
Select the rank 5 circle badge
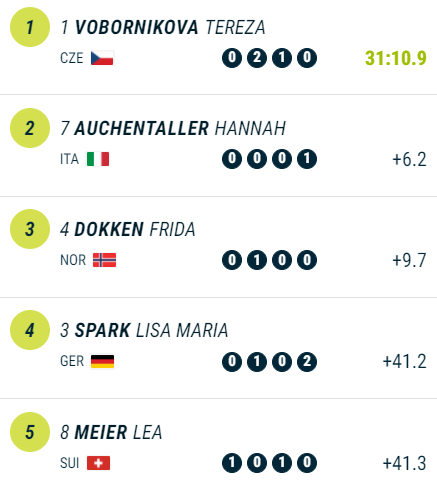[30, 432]
